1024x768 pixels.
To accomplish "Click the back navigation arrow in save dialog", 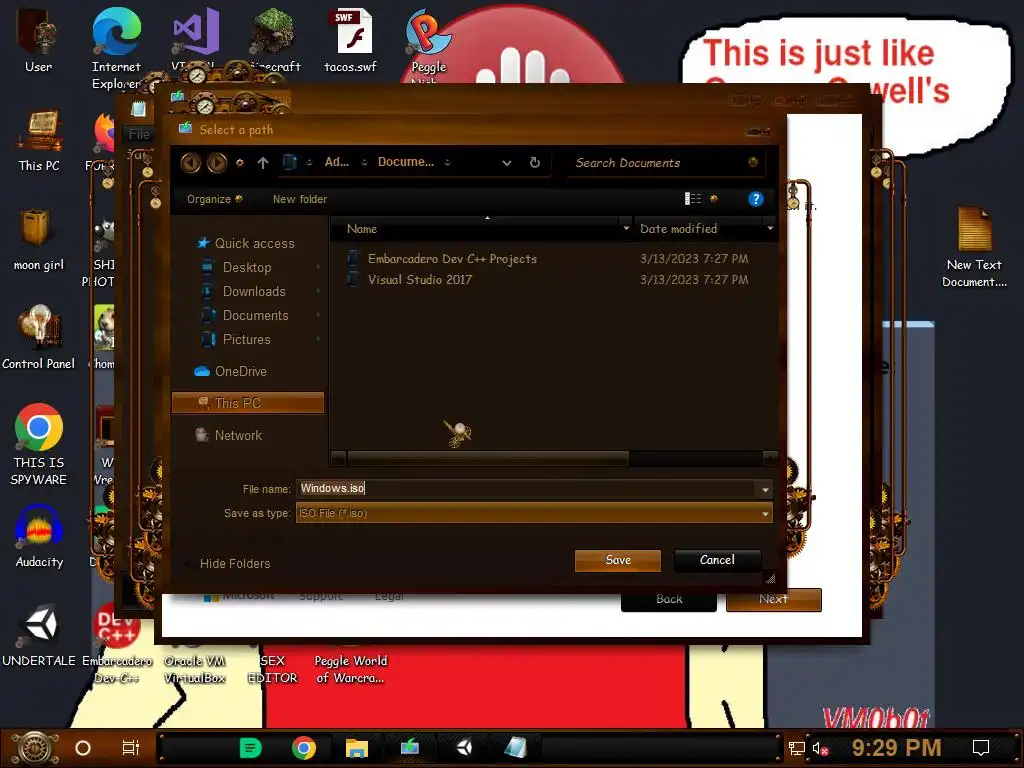I will (191, 163).
